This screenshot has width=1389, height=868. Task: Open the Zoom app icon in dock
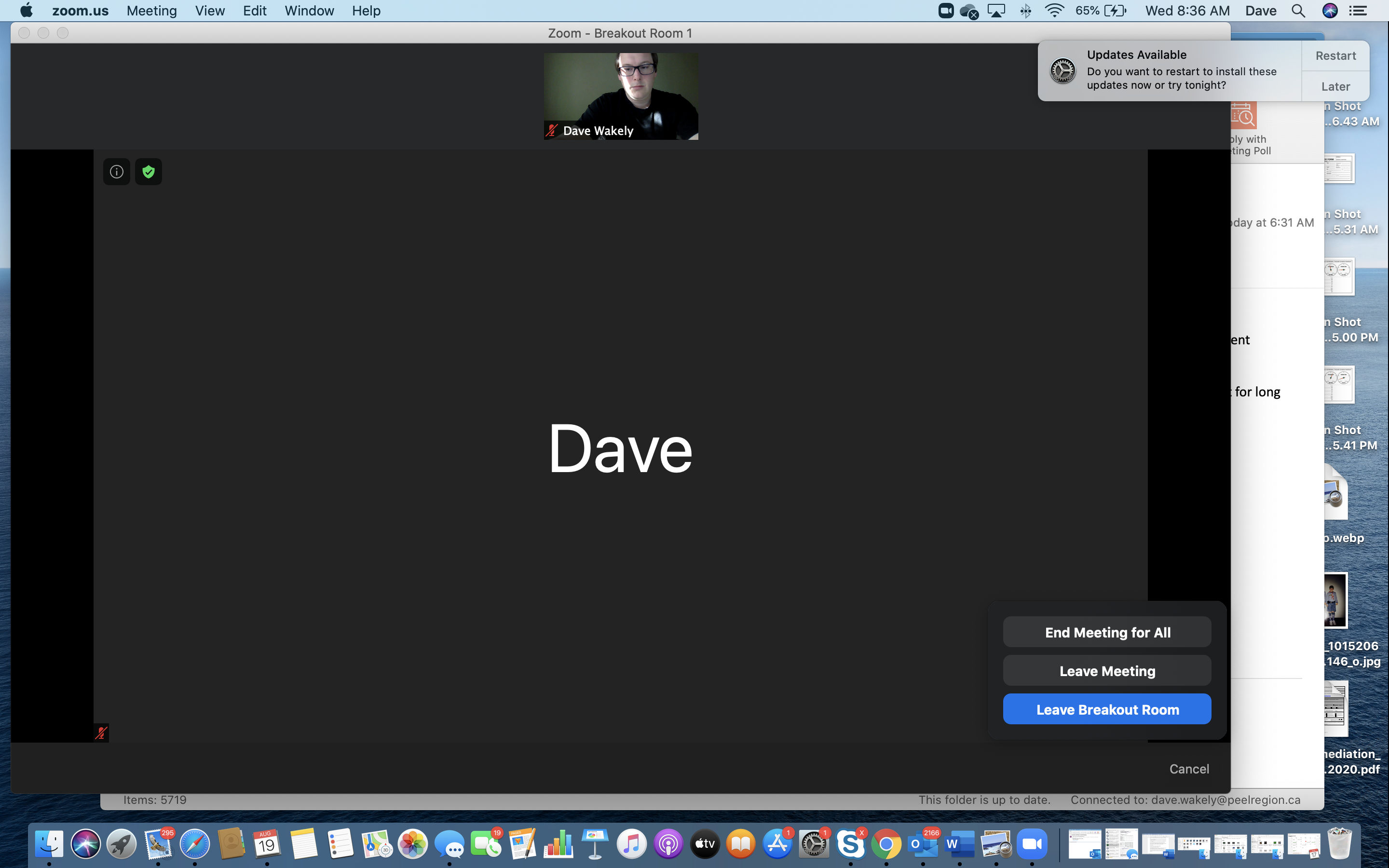point(1032,844)
